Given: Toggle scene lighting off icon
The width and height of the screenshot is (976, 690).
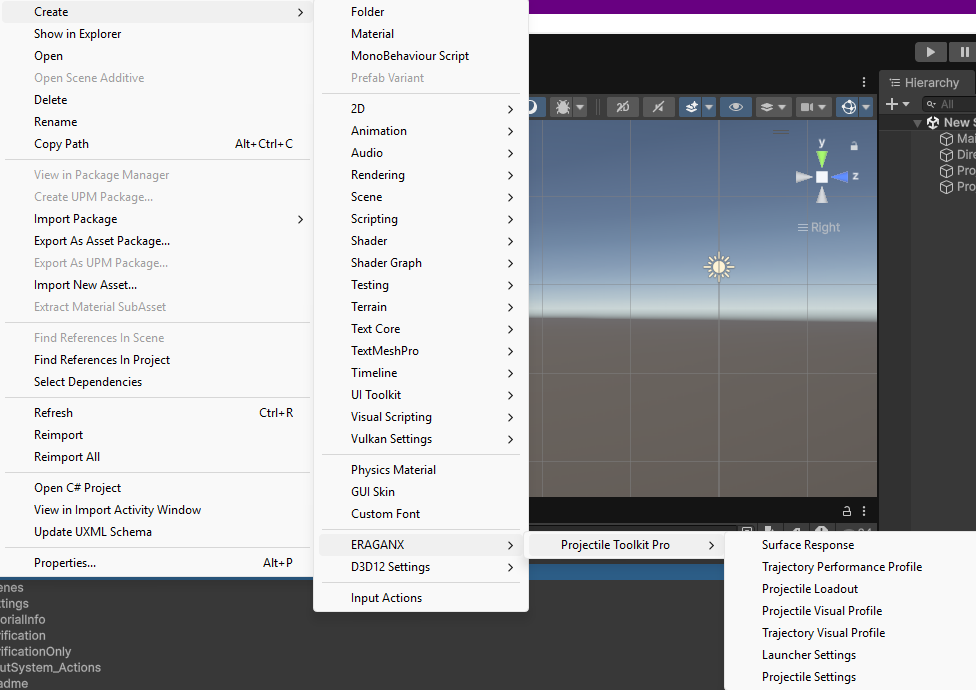Looking at the screenshot, I should tap(658, 108).
